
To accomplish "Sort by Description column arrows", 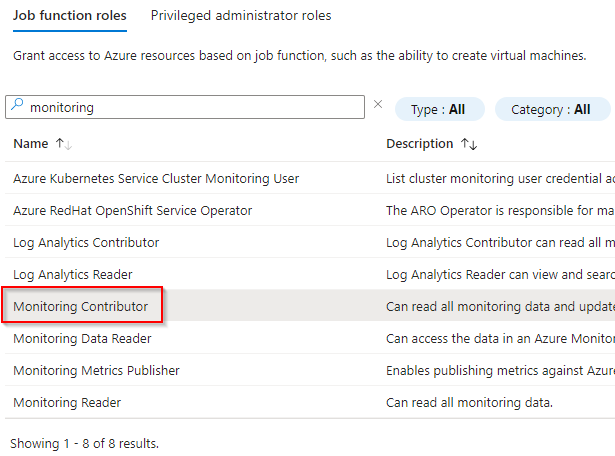I will (x=469, y=144).
